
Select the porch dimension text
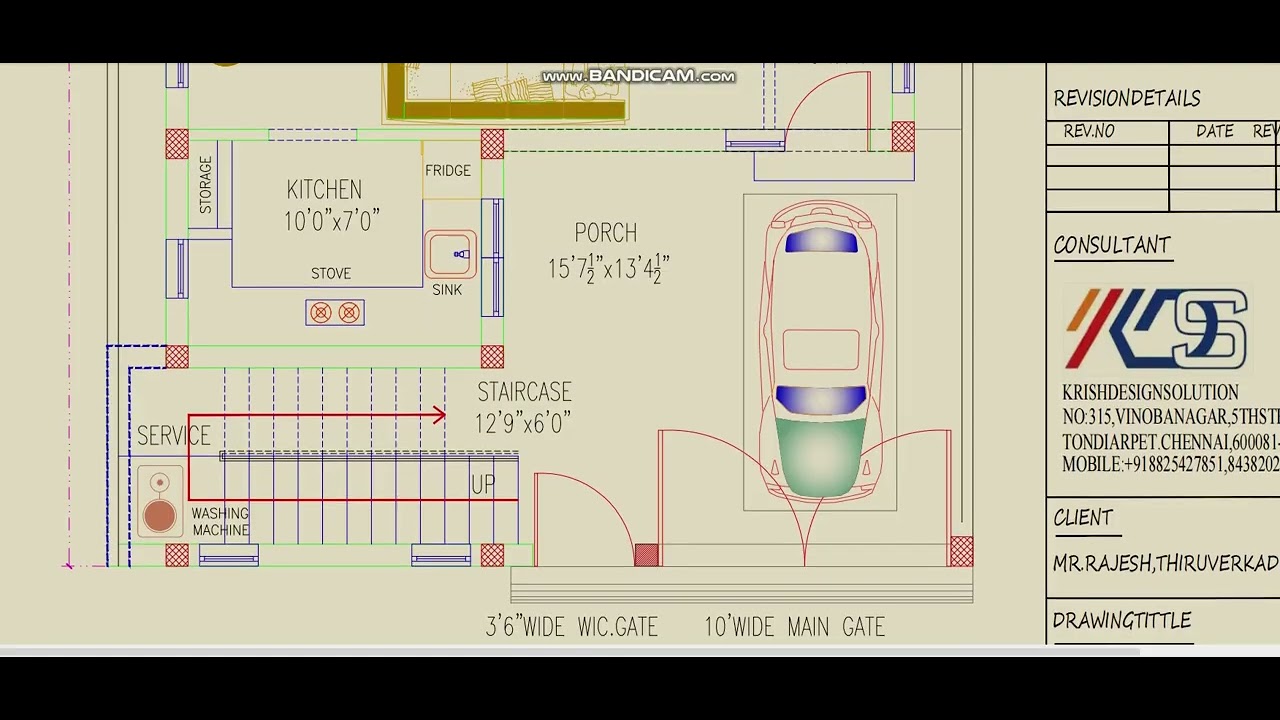[x=608, y=268]
